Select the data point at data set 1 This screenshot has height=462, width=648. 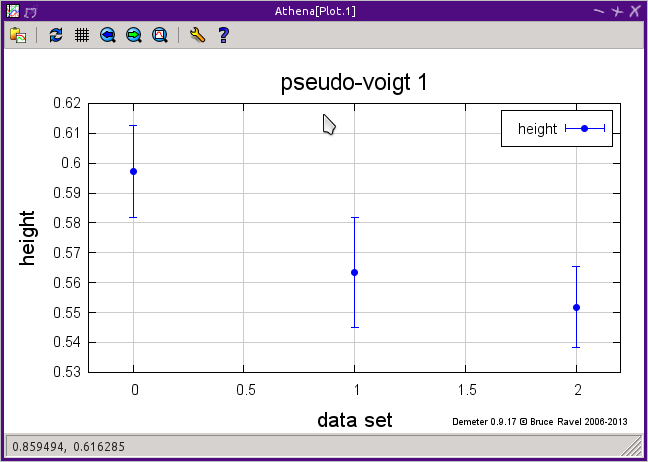click(x=355, y=272)
